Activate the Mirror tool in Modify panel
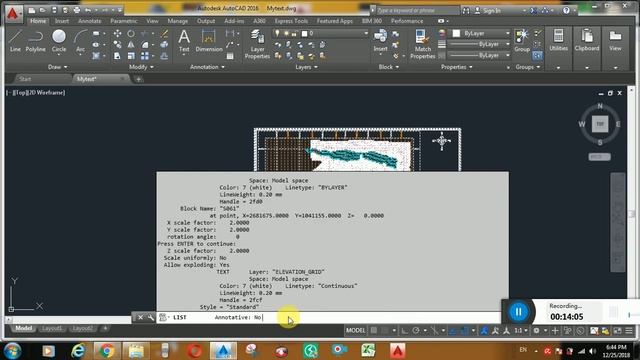 [x=131, y=44]
